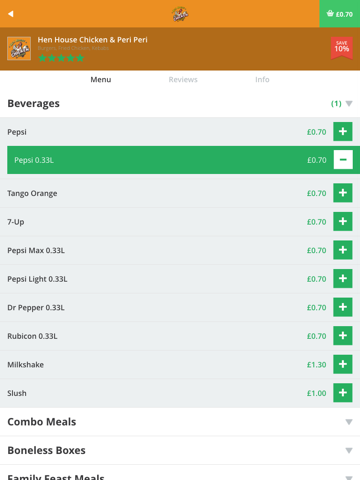The image size is (360, 480).
Task: Add Slush using plus icon
Action: point(343,393)
